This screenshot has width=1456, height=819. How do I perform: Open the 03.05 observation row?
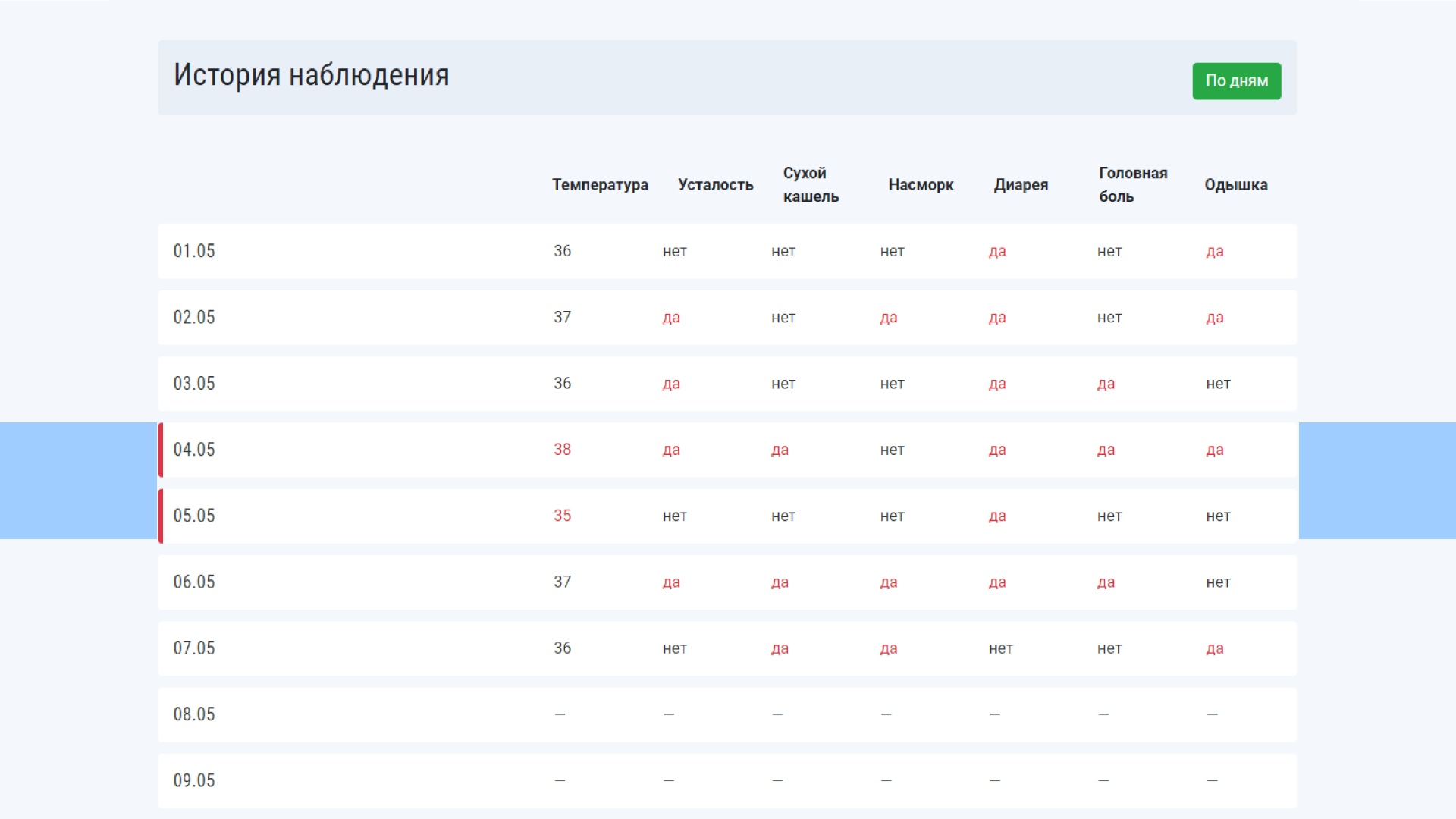pyautogui.click(x=194, y=384)
